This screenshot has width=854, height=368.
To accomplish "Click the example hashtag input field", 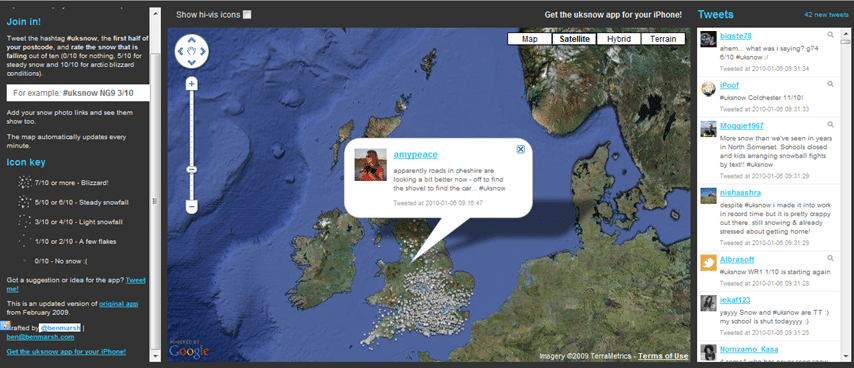I will click(78, 93).
